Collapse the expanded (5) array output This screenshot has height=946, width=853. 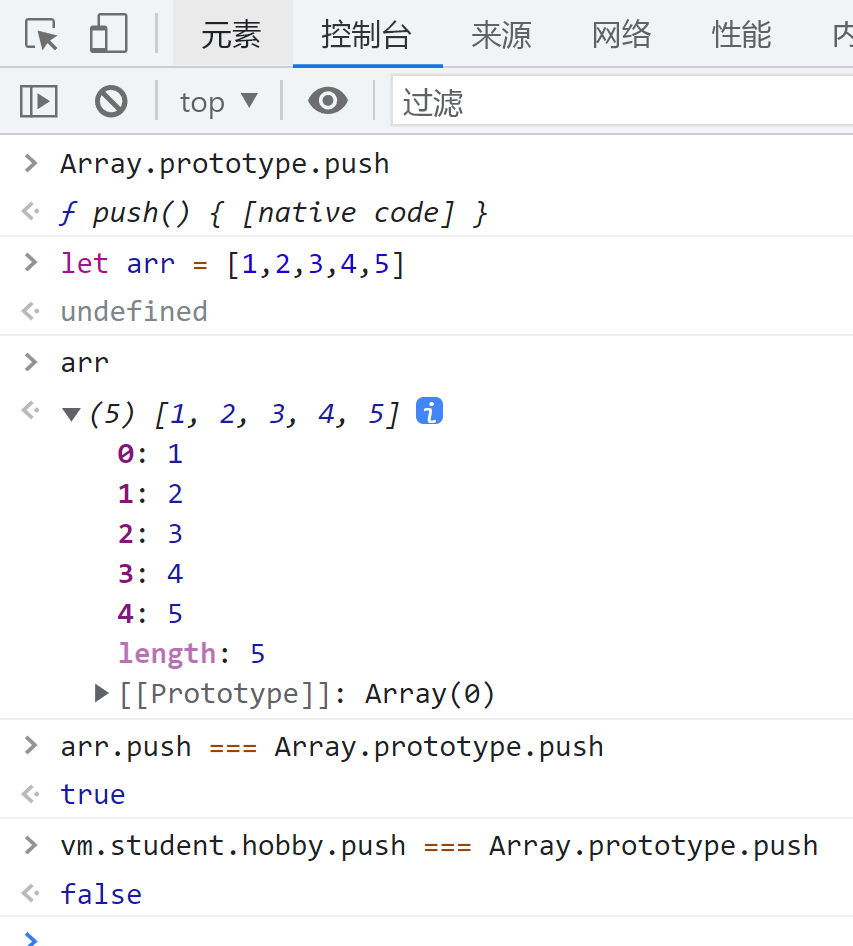pos(71,414)
